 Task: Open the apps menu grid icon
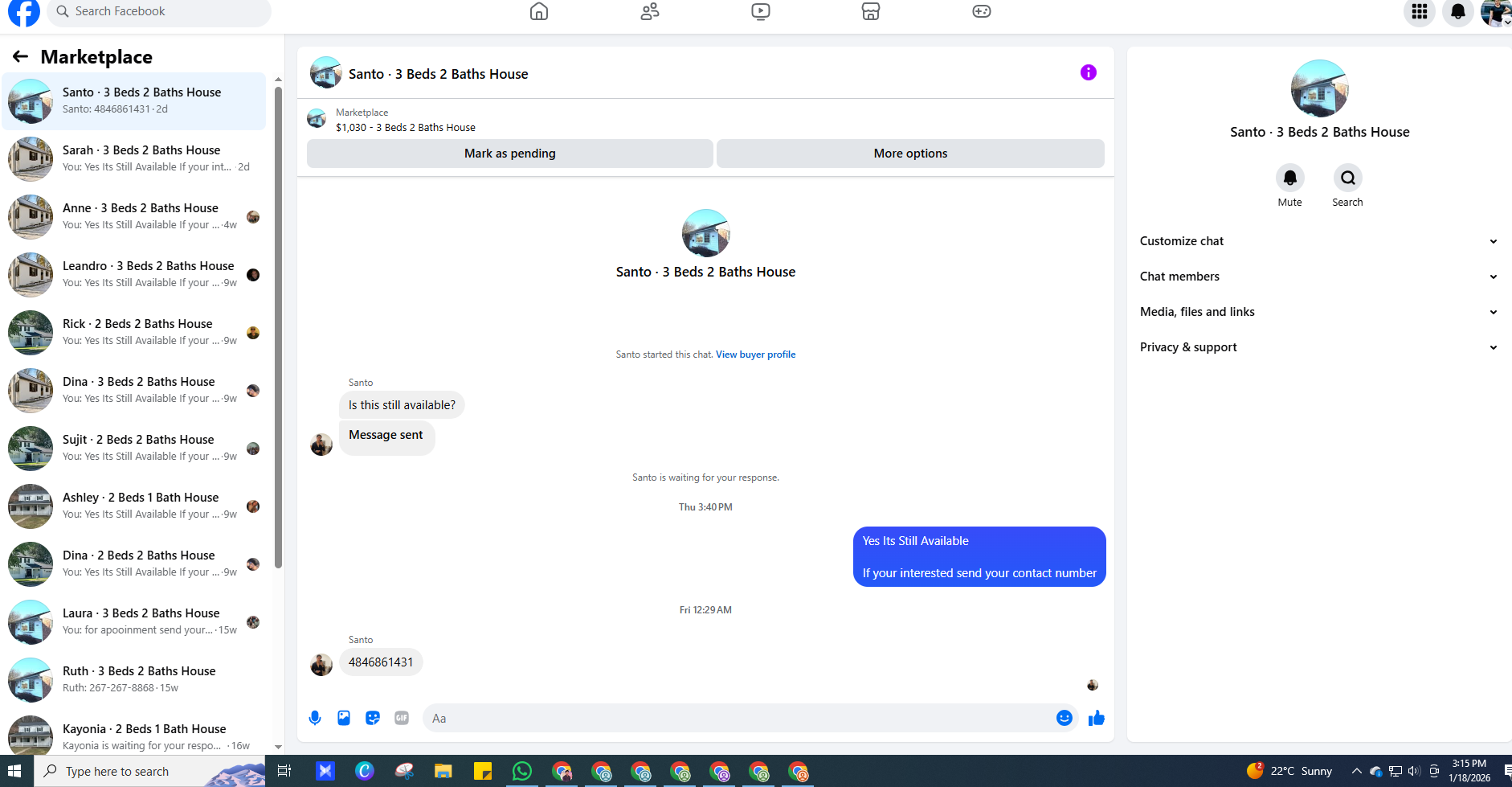[1420, 12]
